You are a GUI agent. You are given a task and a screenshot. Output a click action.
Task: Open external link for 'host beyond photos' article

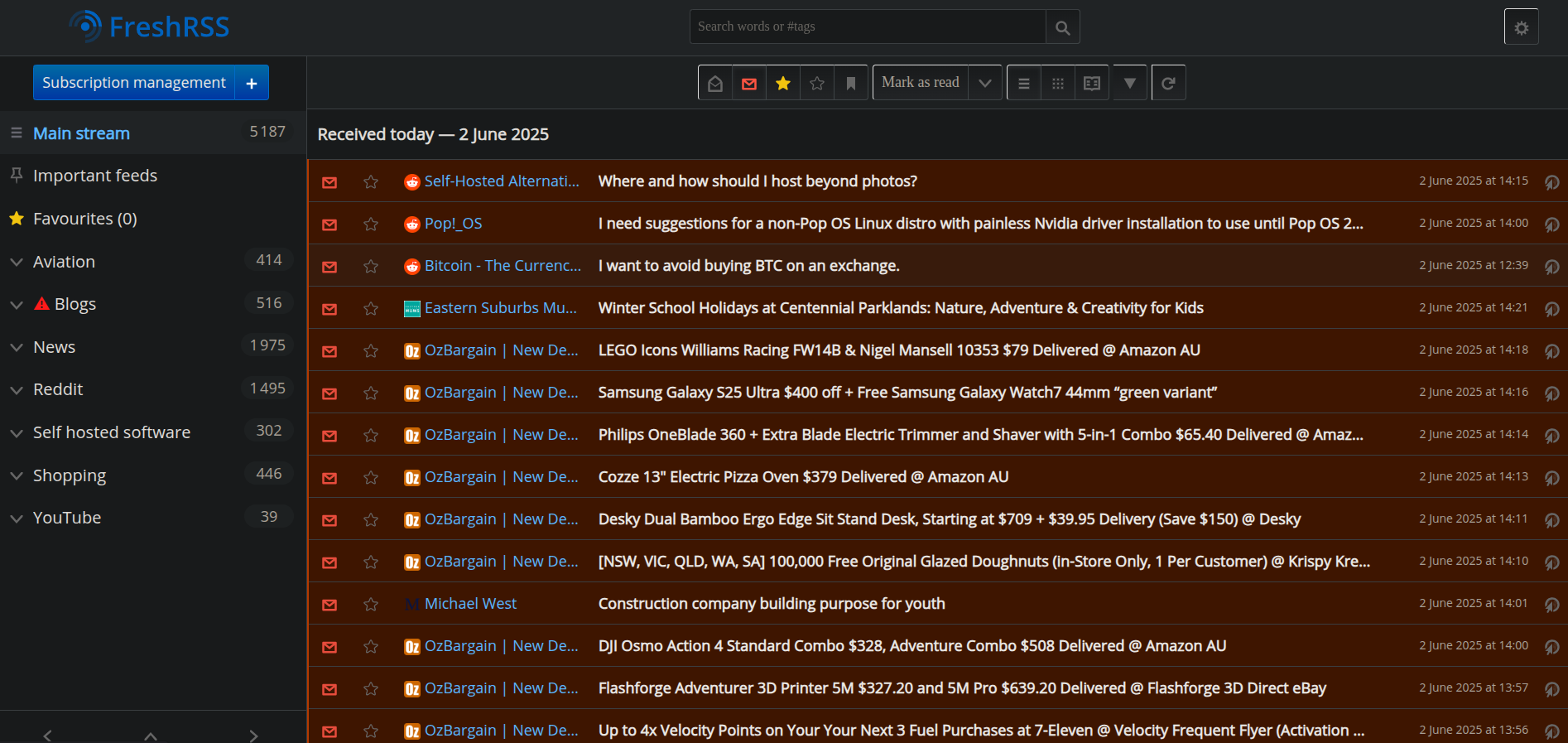coord(1552,182)
